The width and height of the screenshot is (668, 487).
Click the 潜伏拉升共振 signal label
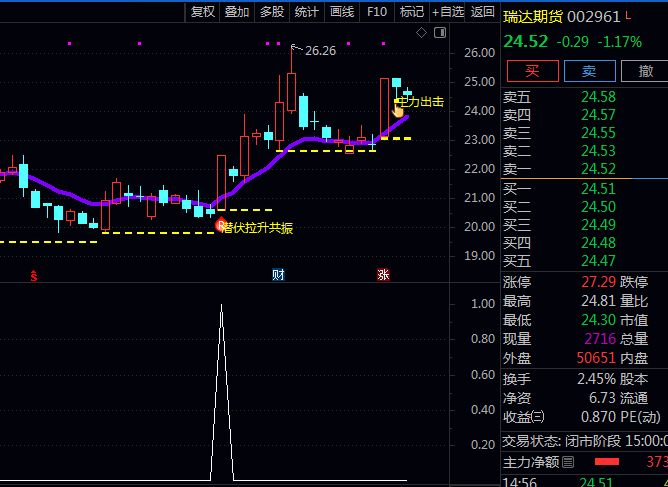click(x=258, y=228)
